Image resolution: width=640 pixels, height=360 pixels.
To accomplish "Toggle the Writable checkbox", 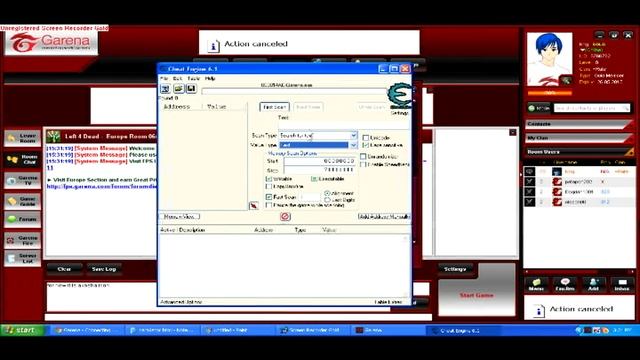I will [269, 179].
